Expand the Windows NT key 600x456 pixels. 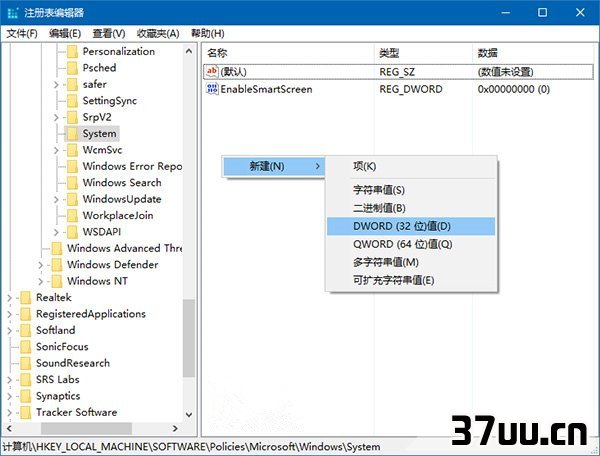[x=41, y=282]
